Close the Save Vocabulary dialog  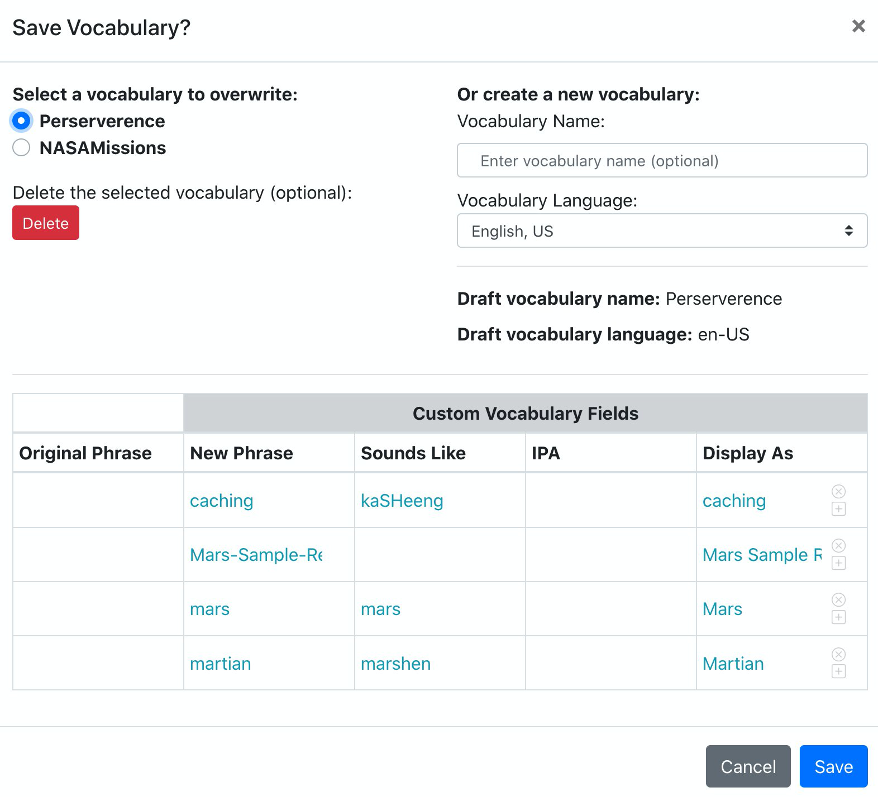(x=858, y=27)
